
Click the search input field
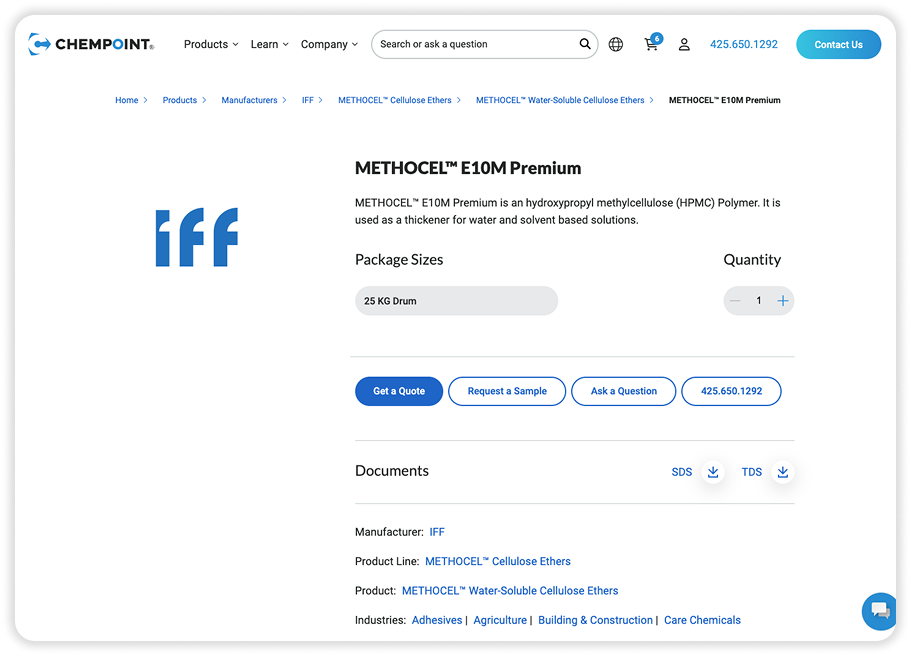[475, 44]
